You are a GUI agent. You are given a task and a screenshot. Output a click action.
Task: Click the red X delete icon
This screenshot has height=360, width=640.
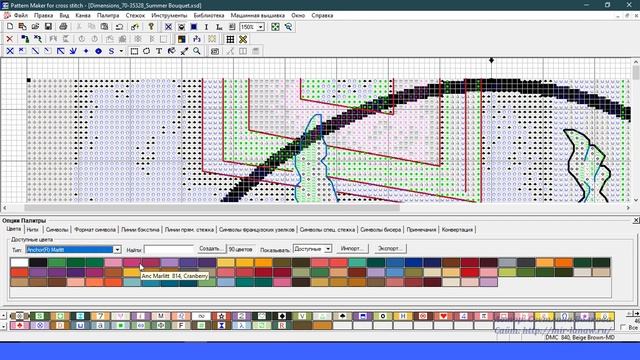pyautogui.click(x=10, y=39)
